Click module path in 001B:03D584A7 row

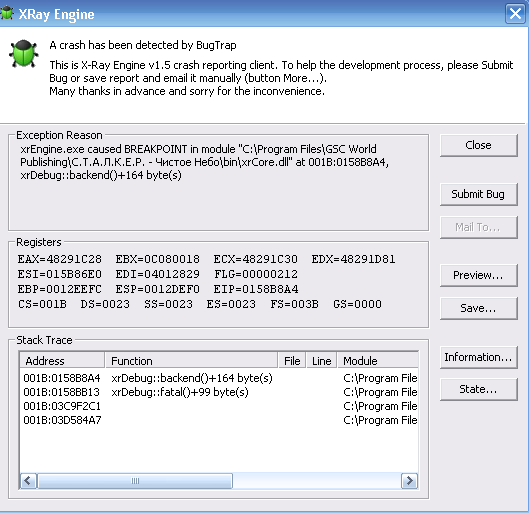point(380,420)
